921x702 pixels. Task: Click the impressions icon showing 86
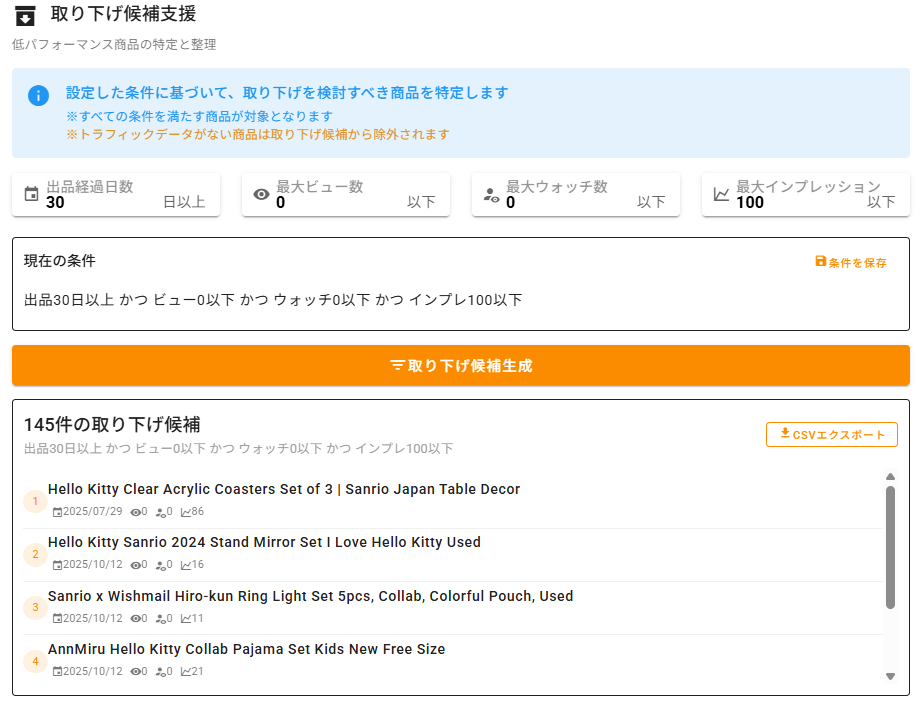click(x=186, y=512)
